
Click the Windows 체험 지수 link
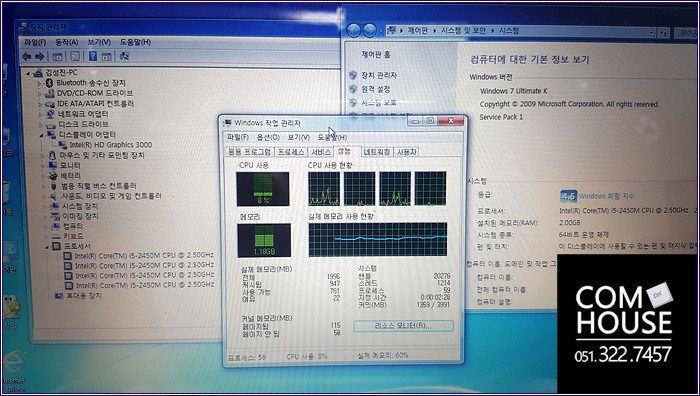pos(606,196)
